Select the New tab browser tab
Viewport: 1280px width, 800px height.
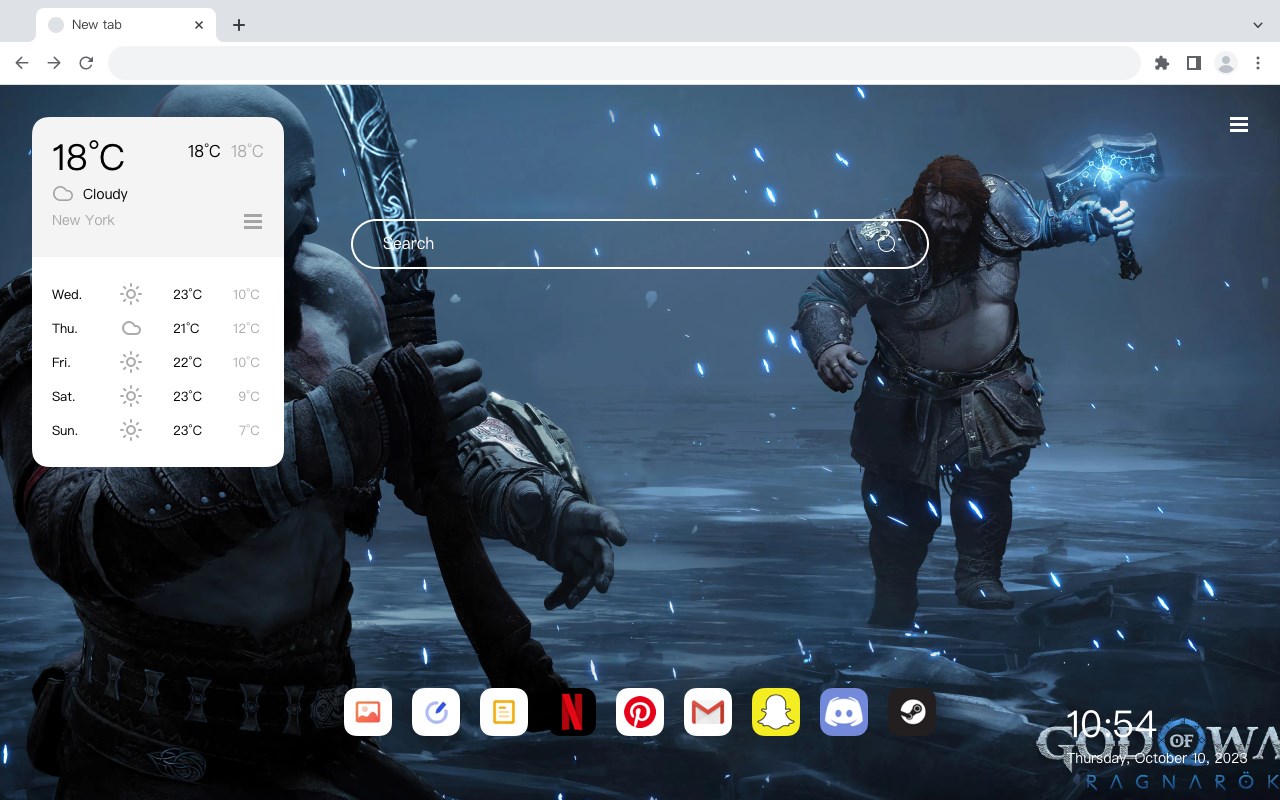coord(126,25)
